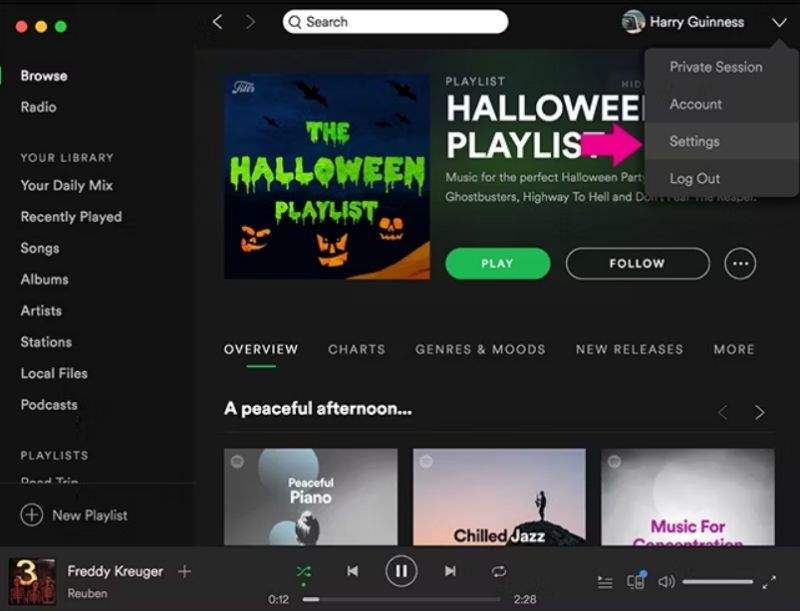
Task: Skip to next track
Action: click(450, 571)
